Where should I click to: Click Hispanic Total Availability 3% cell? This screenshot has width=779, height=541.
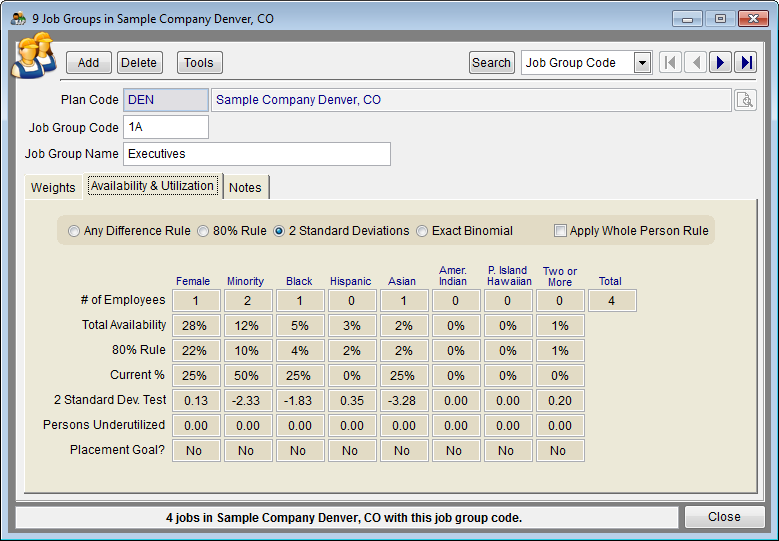click(x=352, y=326)
